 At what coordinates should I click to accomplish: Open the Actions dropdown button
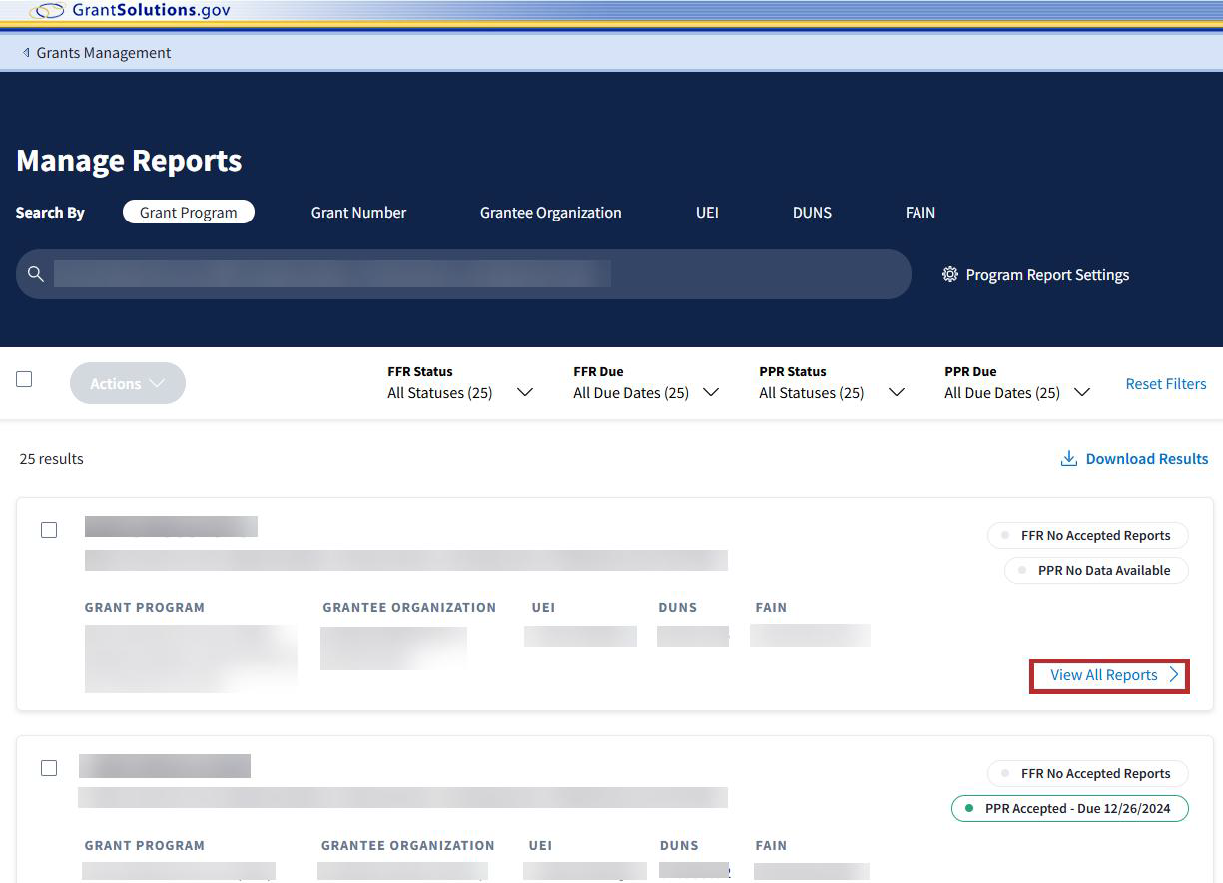pyautogui.click(x=127, y=383)
